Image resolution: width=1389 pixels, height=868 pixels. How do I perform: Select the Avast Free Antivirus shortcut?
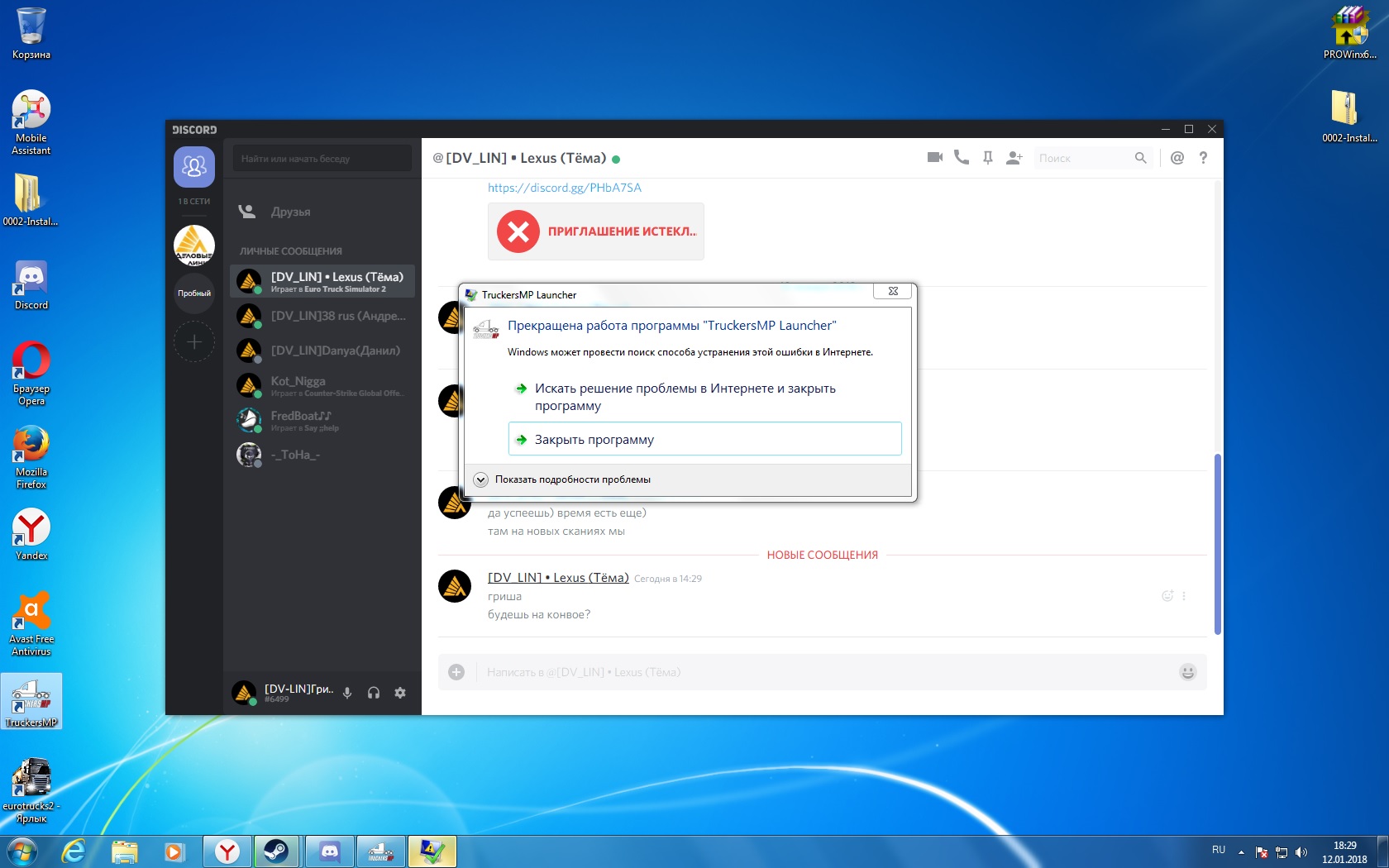point(31,624)
